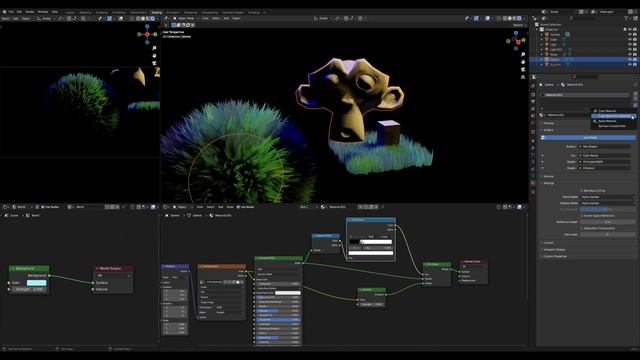Viewport: 640px width, 360px height.
Task: Click zoom gizmo icon in main 3D viewport
Action: tap(523, 55)
